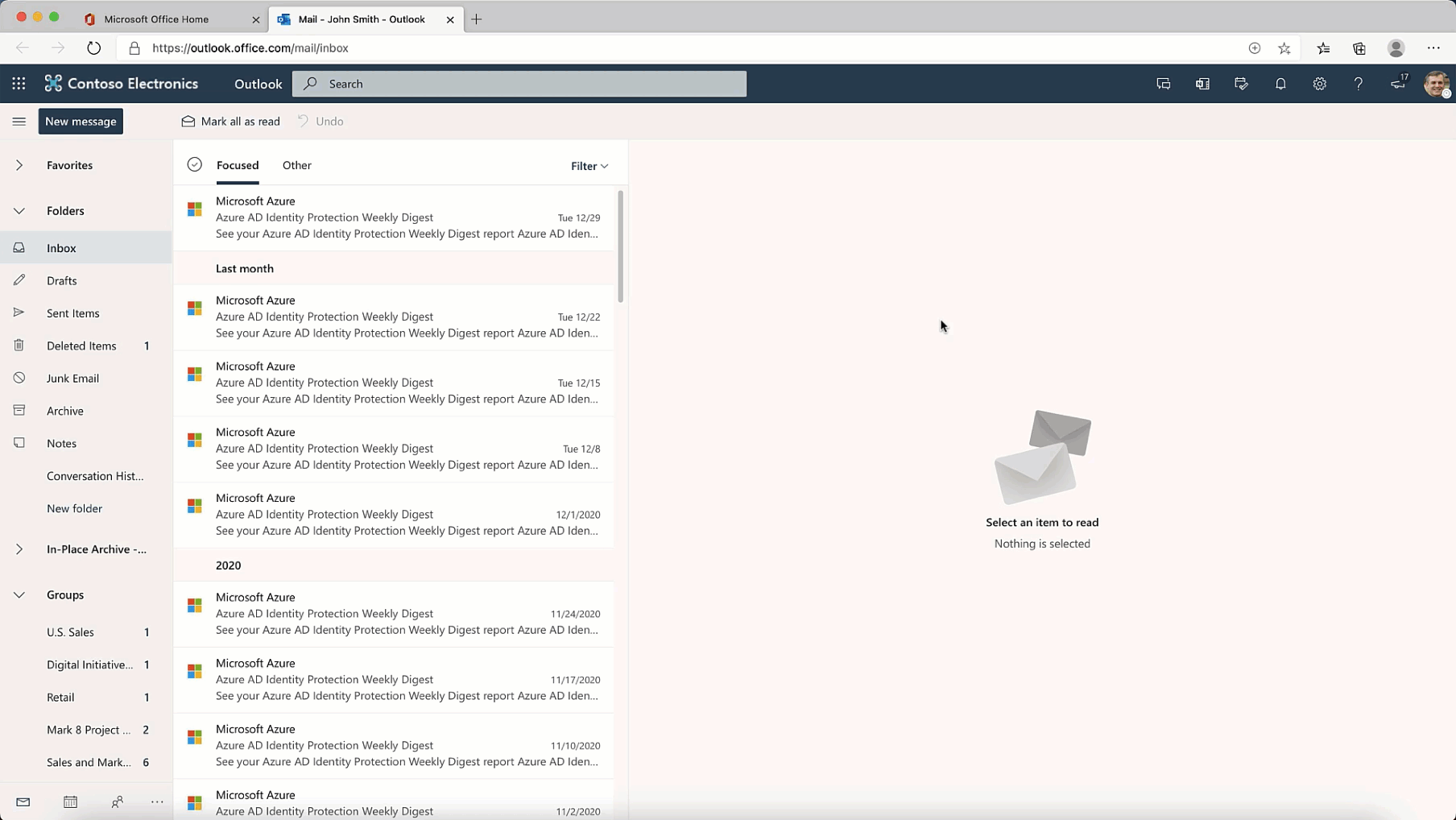Switch to Calendar module at bottom
Image resolution: width=1456 pixels, height=820 pixels.
[x=70, y=802]
